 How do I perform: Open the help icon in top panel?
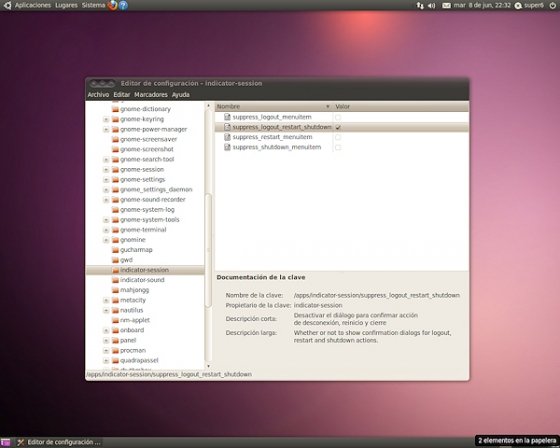coord(123,5)
